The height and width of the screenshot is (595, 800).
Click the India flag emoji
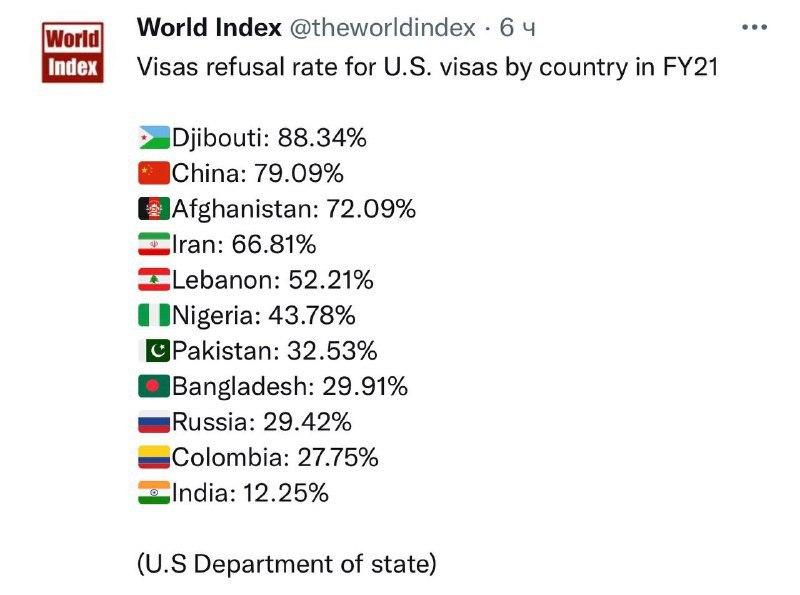(x=154, y=493)
